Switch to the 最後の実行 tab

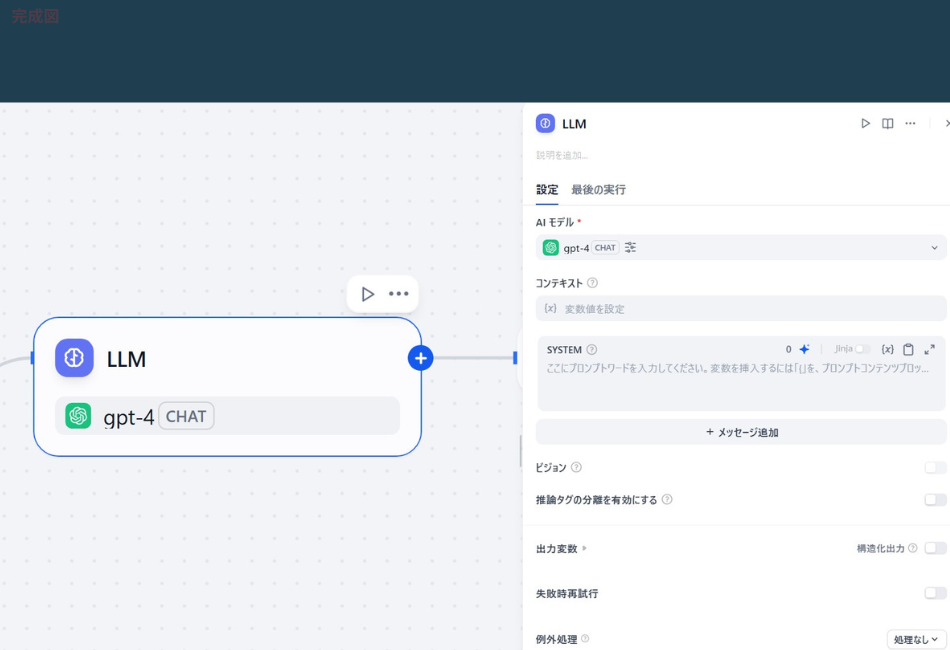tap(600, 189)
